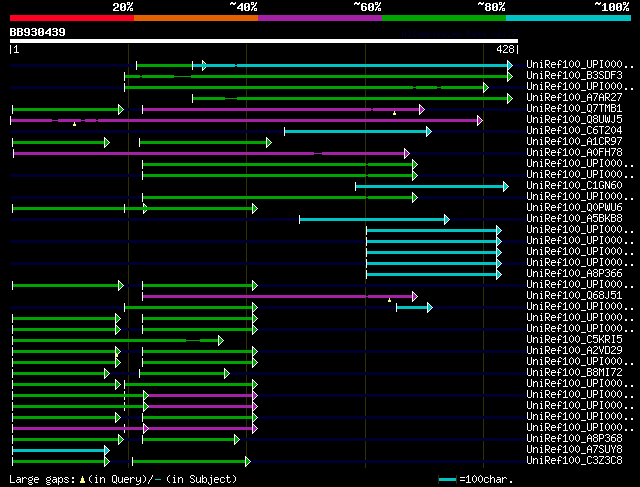Click the green ~80% identity legend segment
The height and width of the screenshot is (487, 640).
click(x=444, y=18)
